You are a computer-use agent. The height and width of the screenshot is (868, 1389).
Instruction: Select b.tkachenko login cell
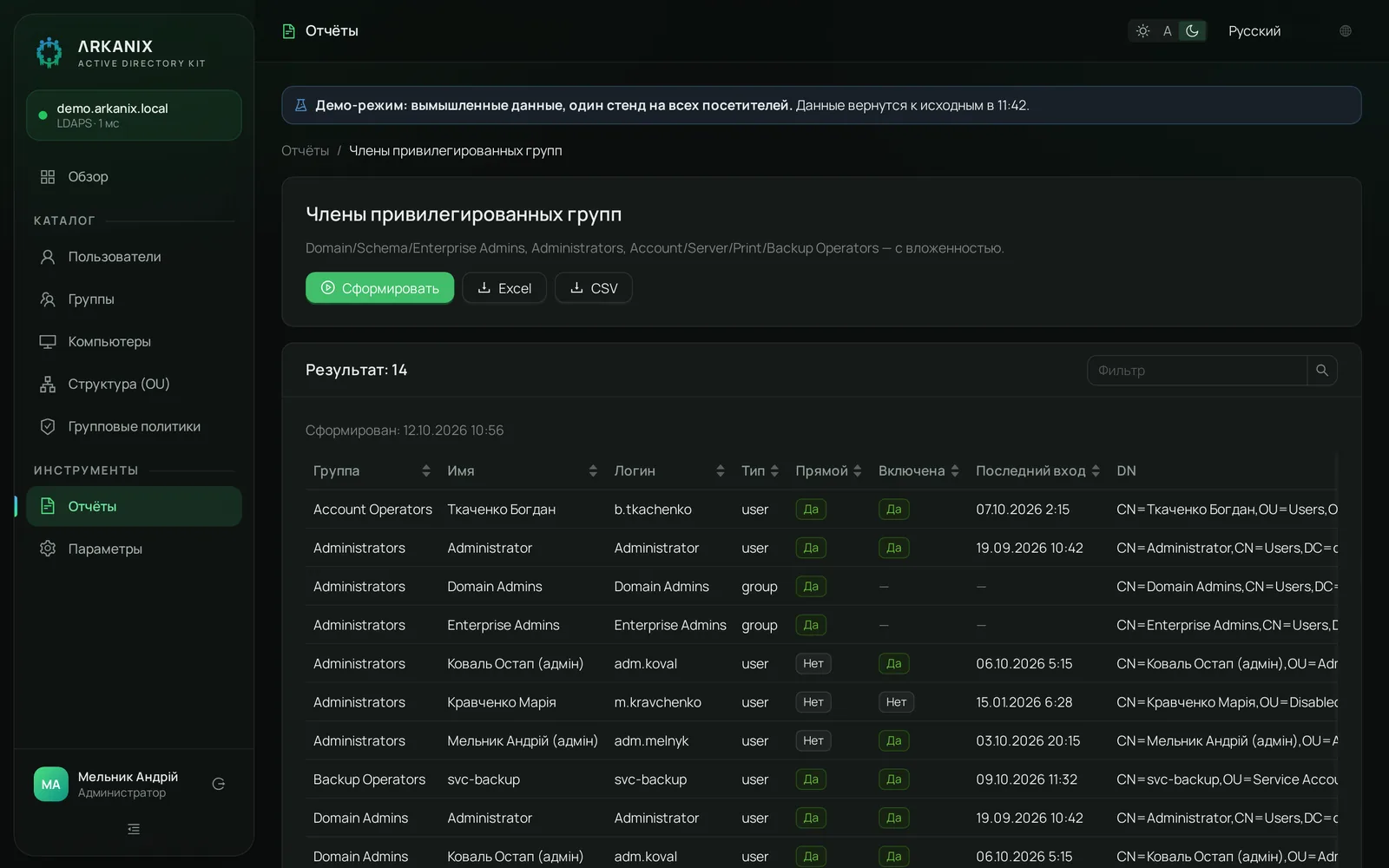coord(653,510)
